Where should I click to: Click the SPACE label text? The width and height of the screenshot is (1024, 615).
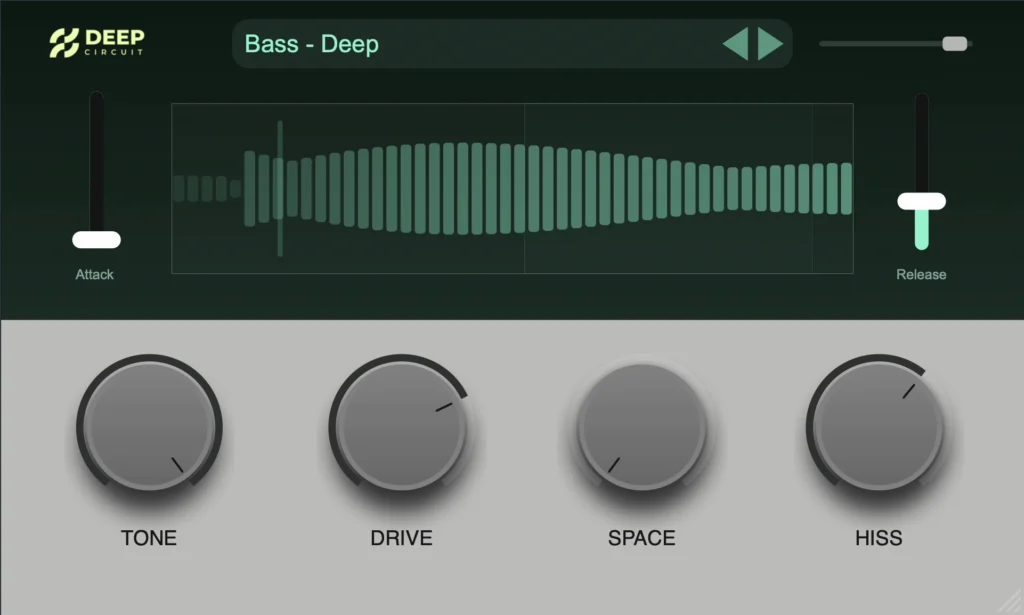[x=641, y=538]
